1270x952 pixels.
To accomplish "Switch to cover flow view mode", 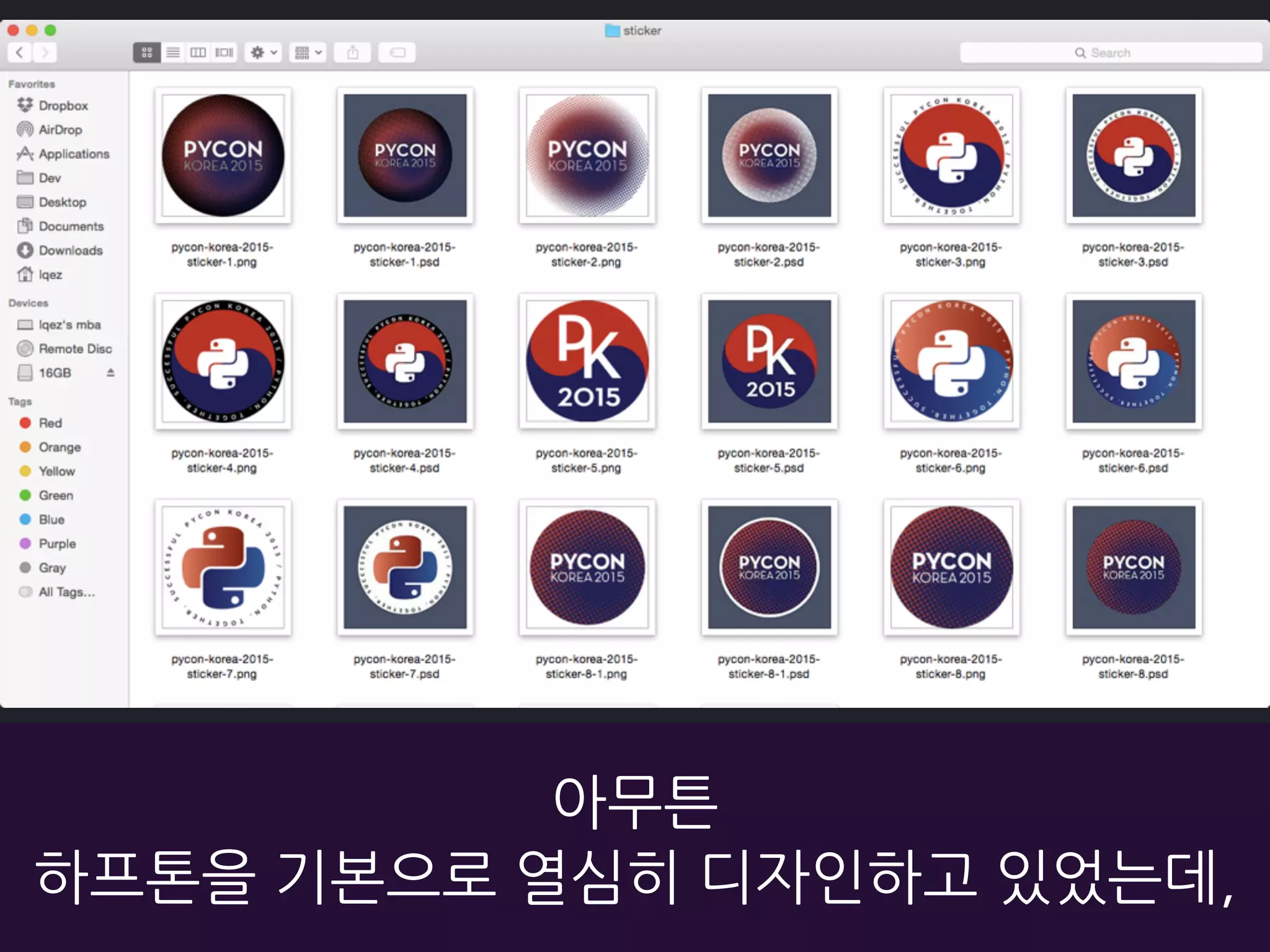I will point(224,53).
